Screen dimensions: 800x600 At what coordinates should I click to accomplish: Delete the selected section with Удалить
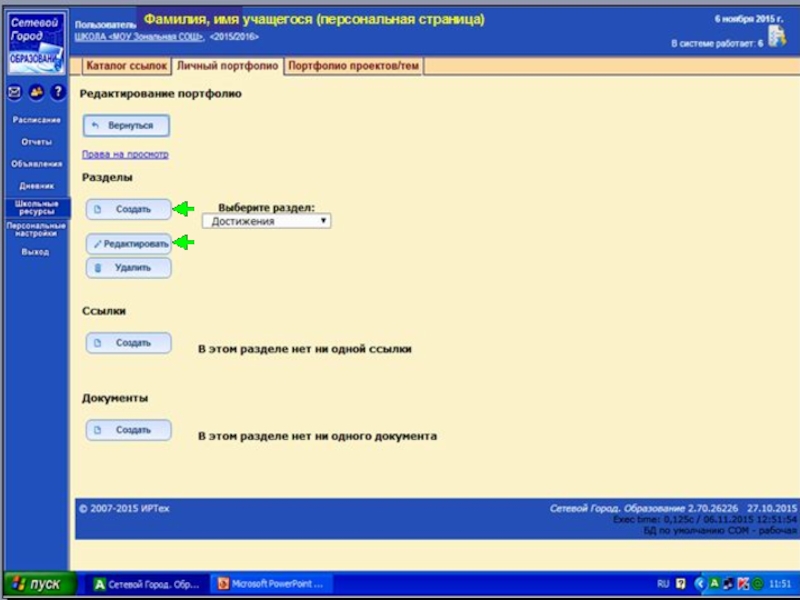pos(128,268)
